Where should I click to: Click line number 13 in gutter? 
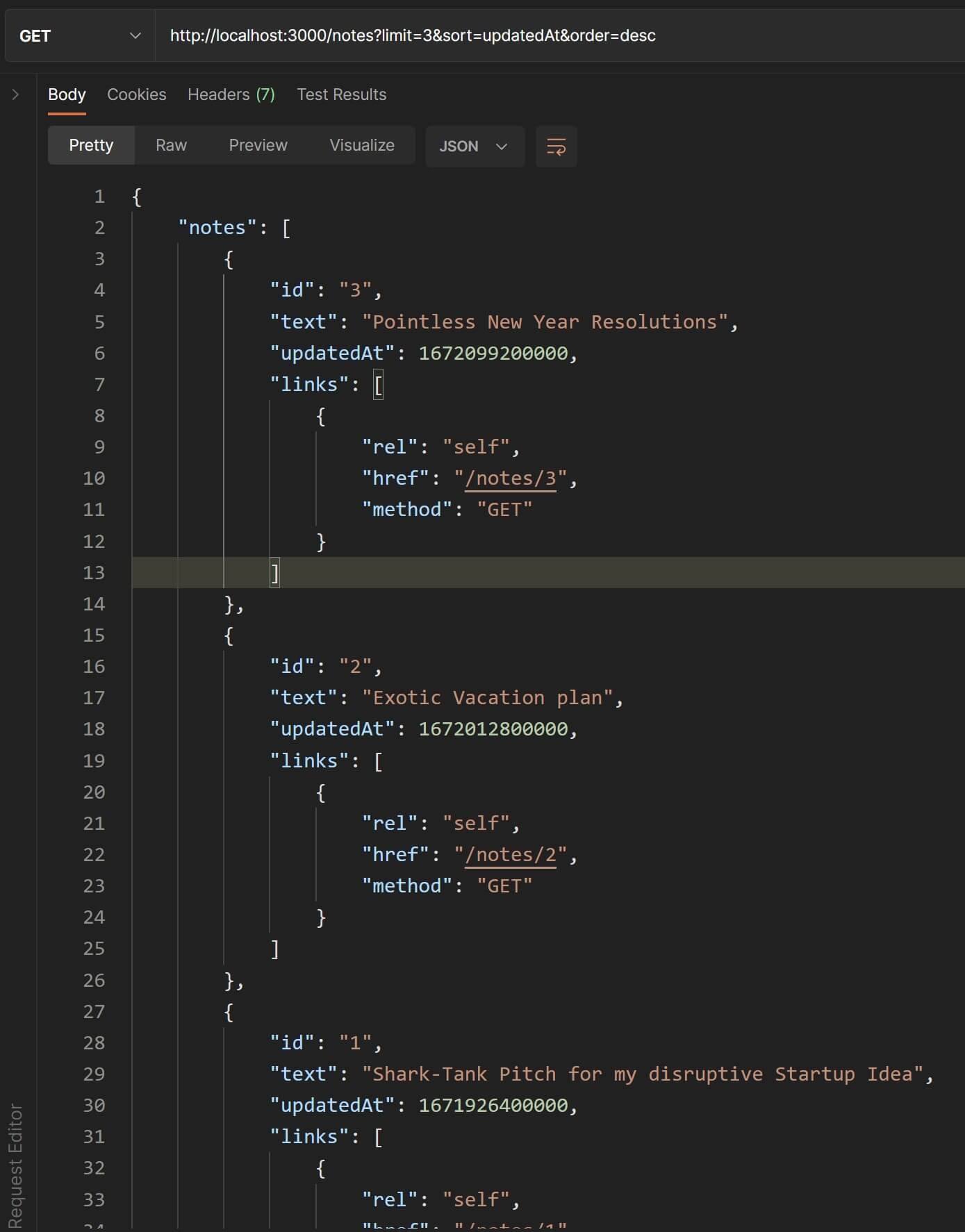(x=94, y=573)
